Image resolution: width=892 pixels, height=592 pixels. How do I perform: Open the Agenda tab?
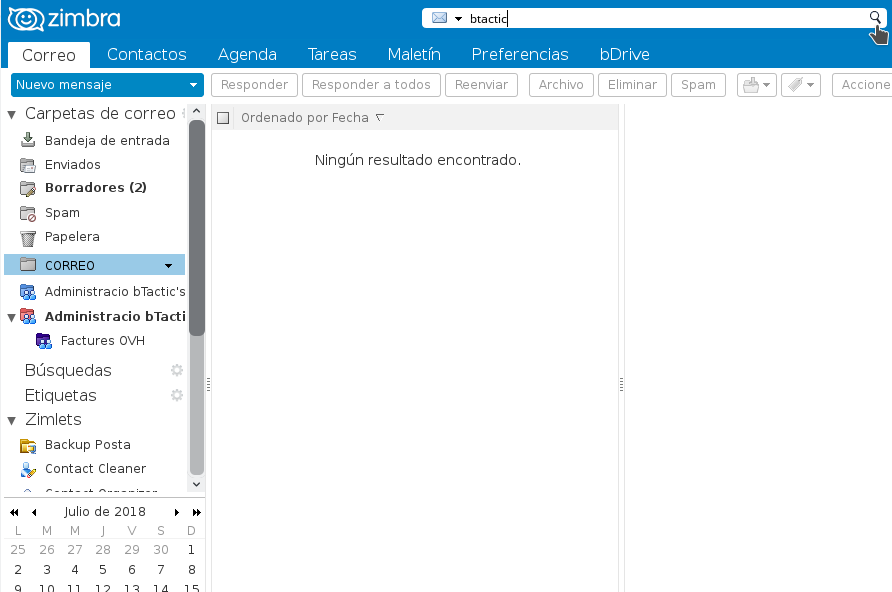pos(247,54)
